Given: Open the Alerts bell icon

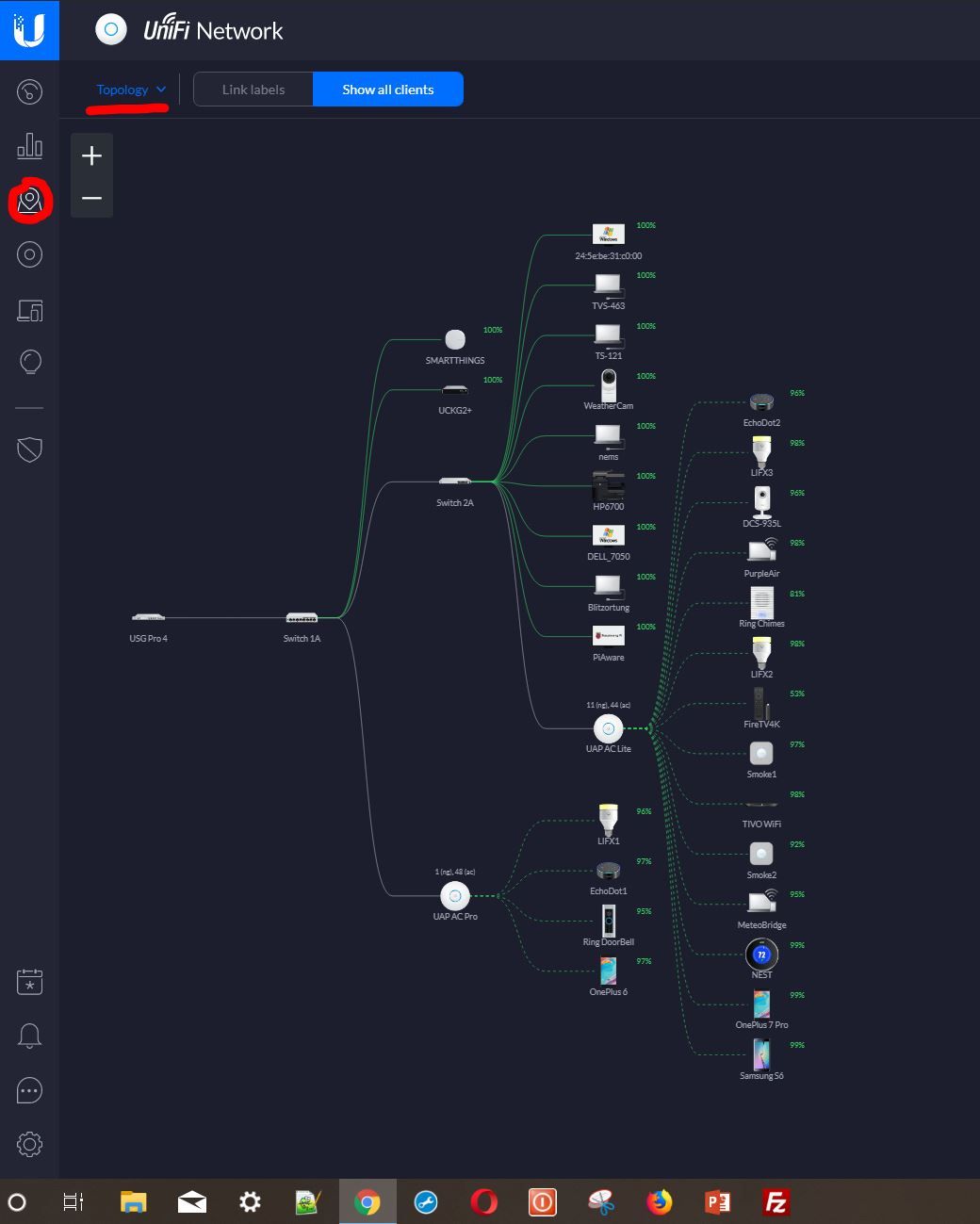Looking at the screenshot, I should click(29, 1036).
